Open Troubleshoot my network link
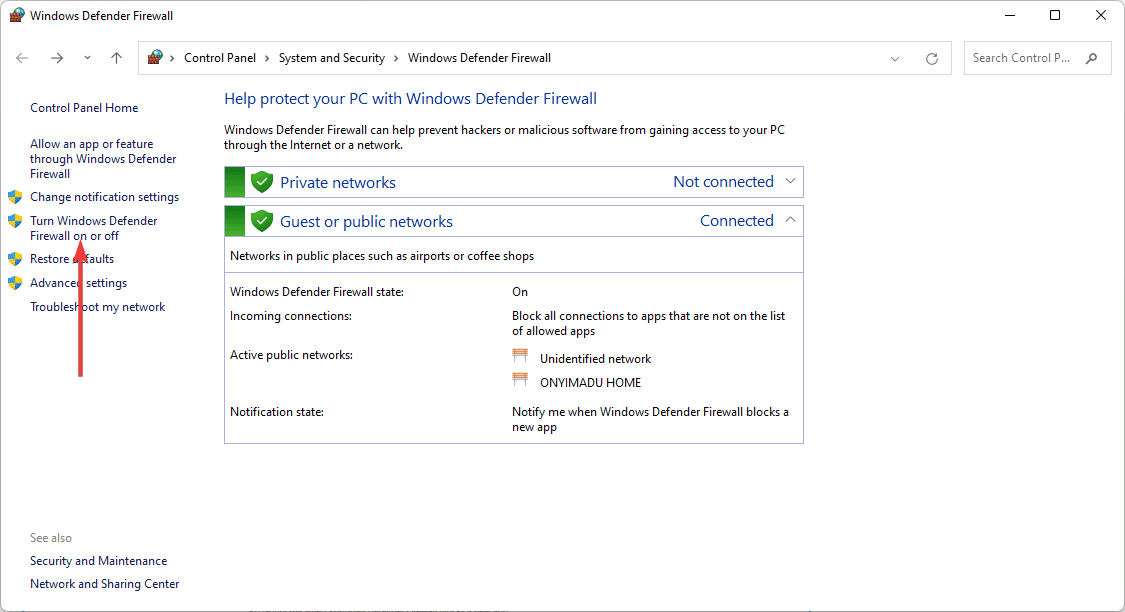The height and width of the screenshot is (612, 1125). click(x=98, y=307)
